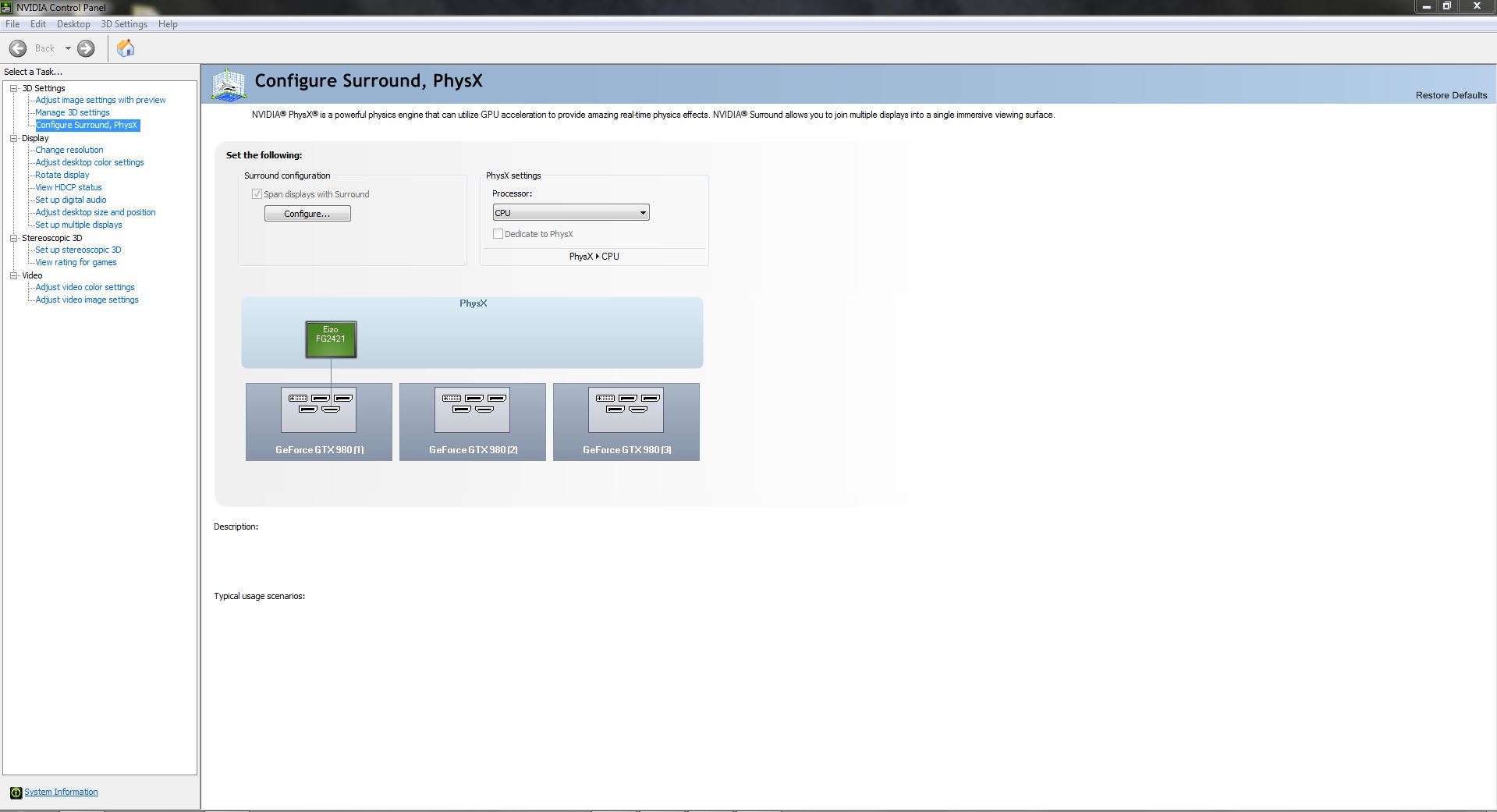Select Adjust desktop size and position
Viewport: 1497px width, 812px height.
click(95, 212)
